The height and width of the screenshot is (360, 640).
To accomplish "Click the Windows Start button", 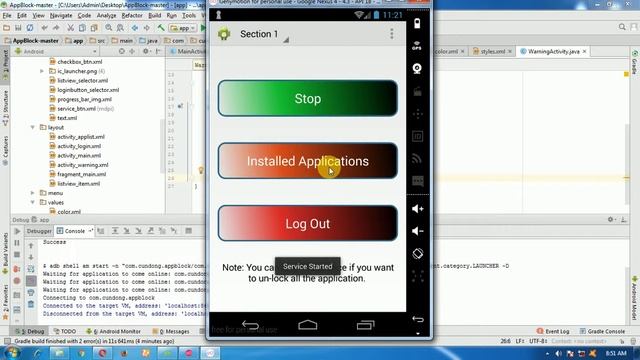I will click(12, 353).
